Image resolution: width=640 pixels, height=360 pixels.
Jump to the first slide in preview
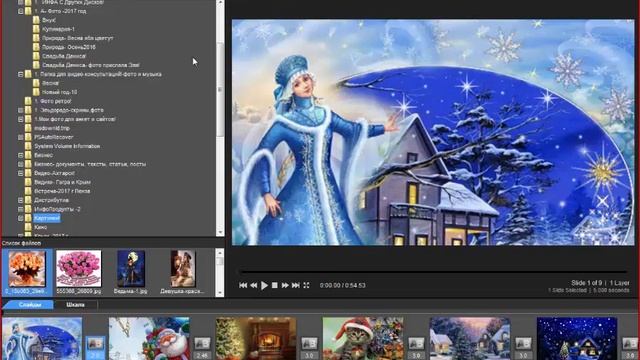point(243,285)
